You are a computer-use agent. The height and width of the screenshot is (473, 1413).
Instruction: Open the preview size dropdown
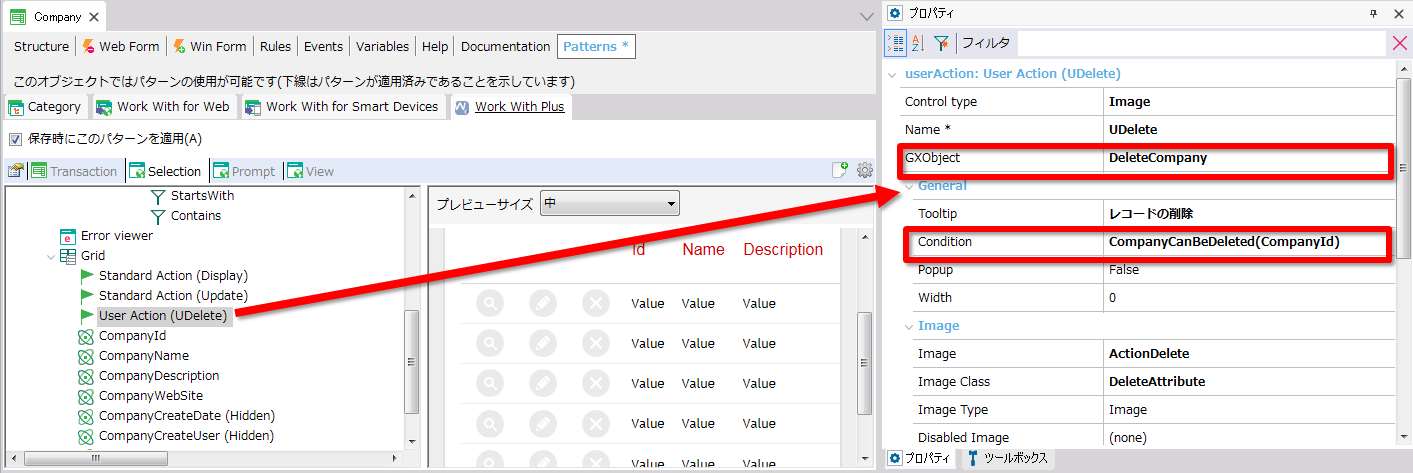pyautogui.click(x=609, y=203)
